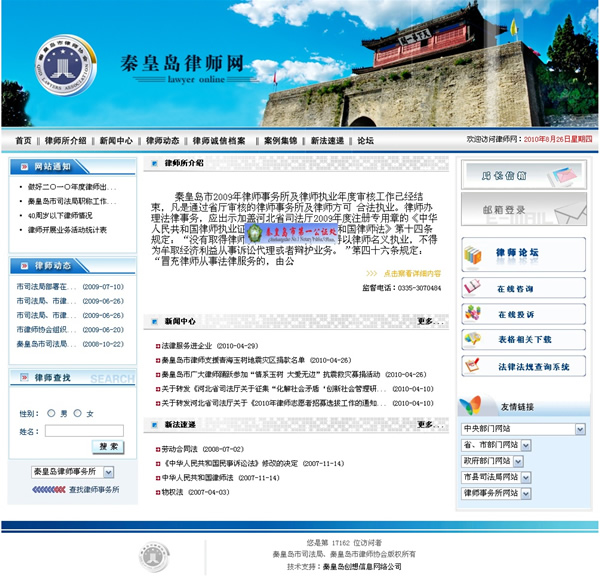
Task: Select the 男 gender radio button
Action: click(x=51, y=413)
